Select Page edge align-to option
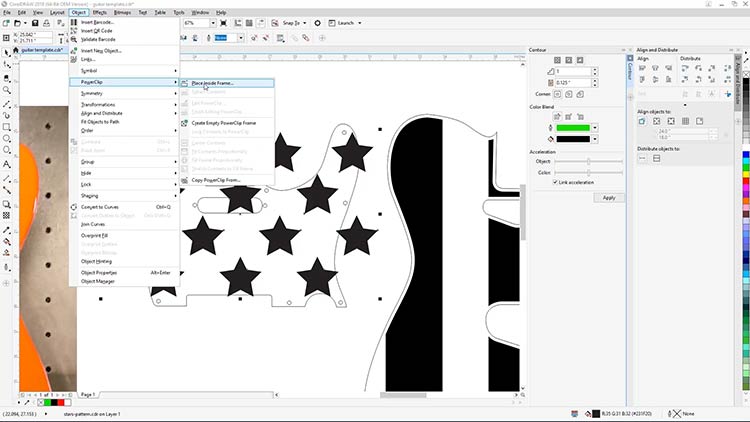The image size is (750, 422). [x=657, y=122]
